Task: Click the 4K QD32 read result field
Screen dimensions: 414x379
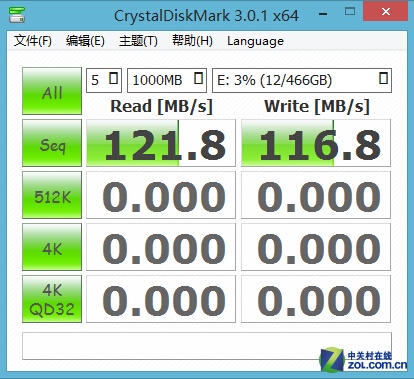Action: click(x=161, y=299)
